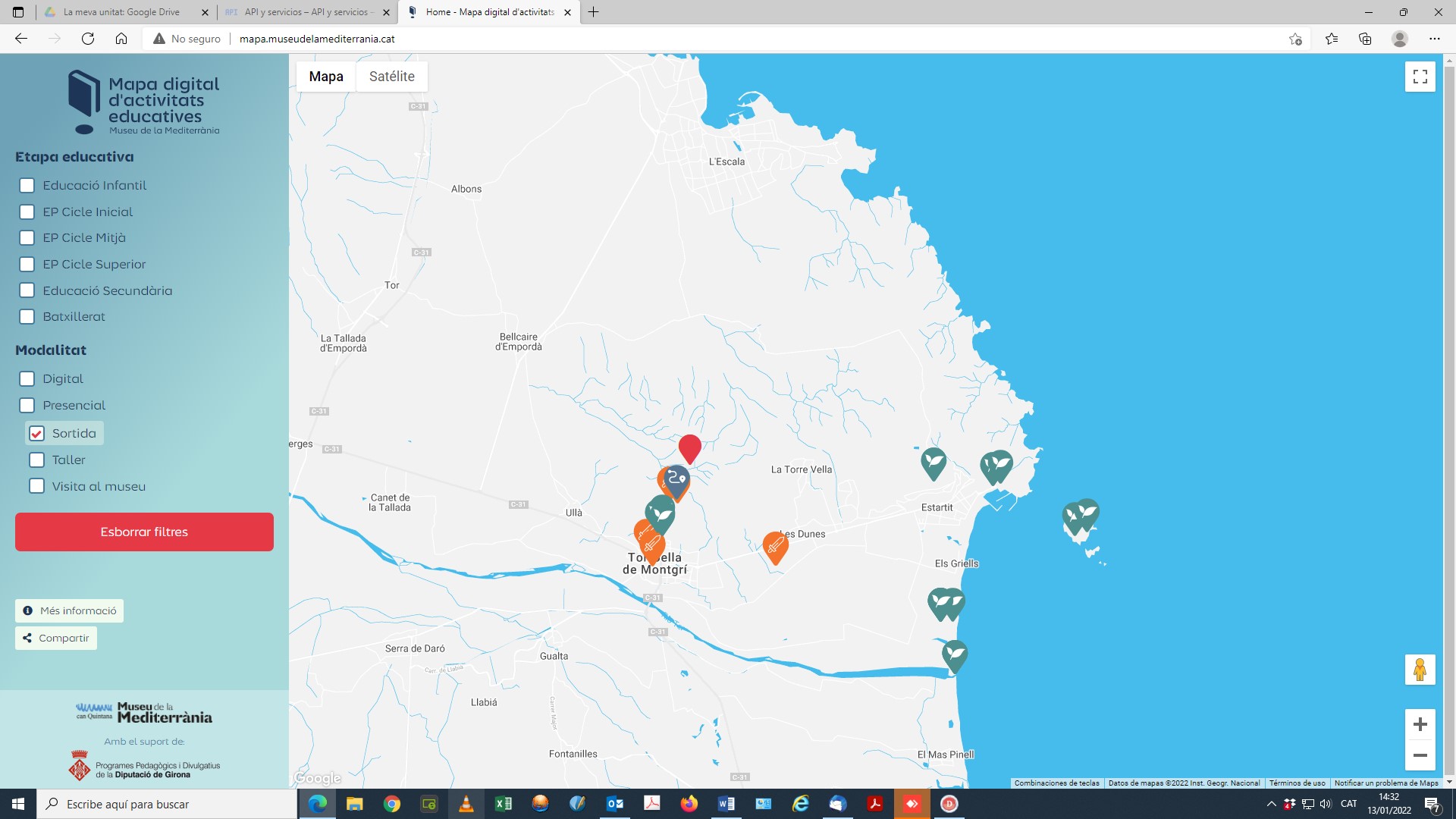Expand hidden icons in the notification area
The width and height of the screenshot is (1456, 819).
[1270, 804]
